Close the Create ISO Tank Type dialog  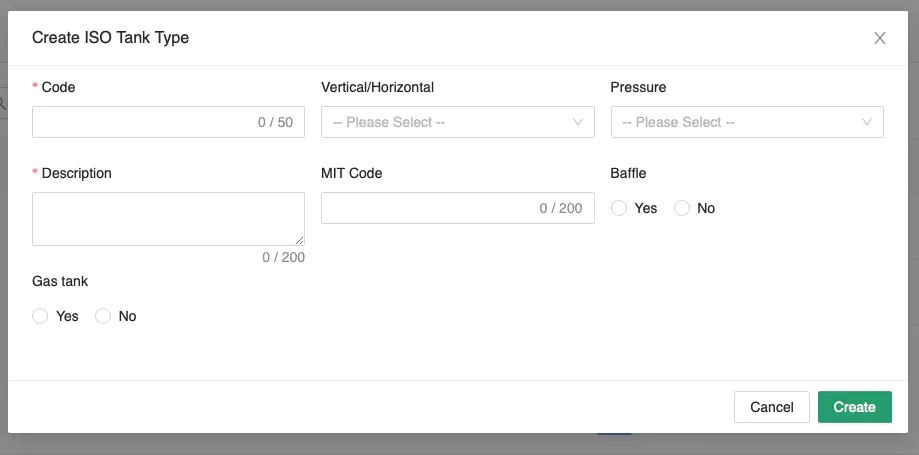pos(880,38)
